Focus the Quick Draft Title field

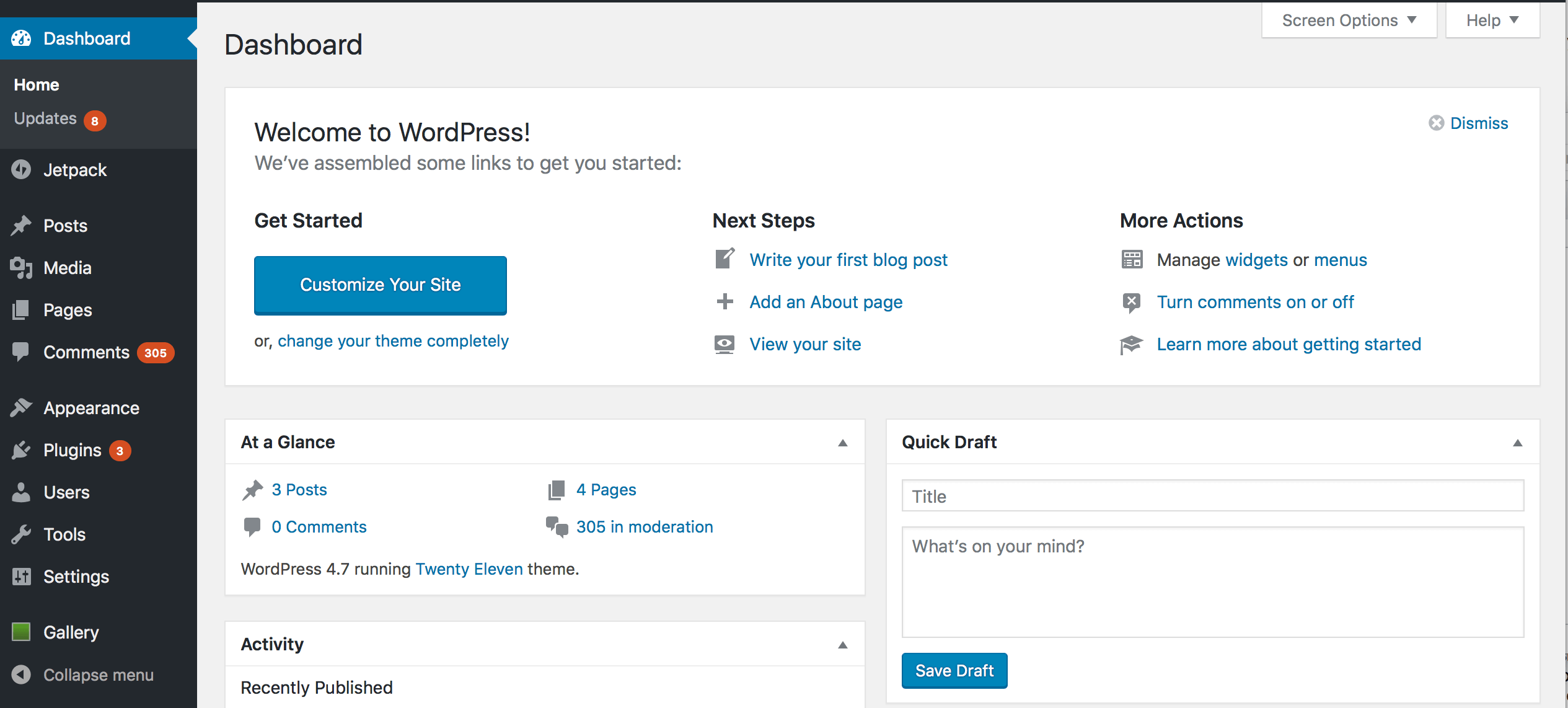[x=1212, y=496]
